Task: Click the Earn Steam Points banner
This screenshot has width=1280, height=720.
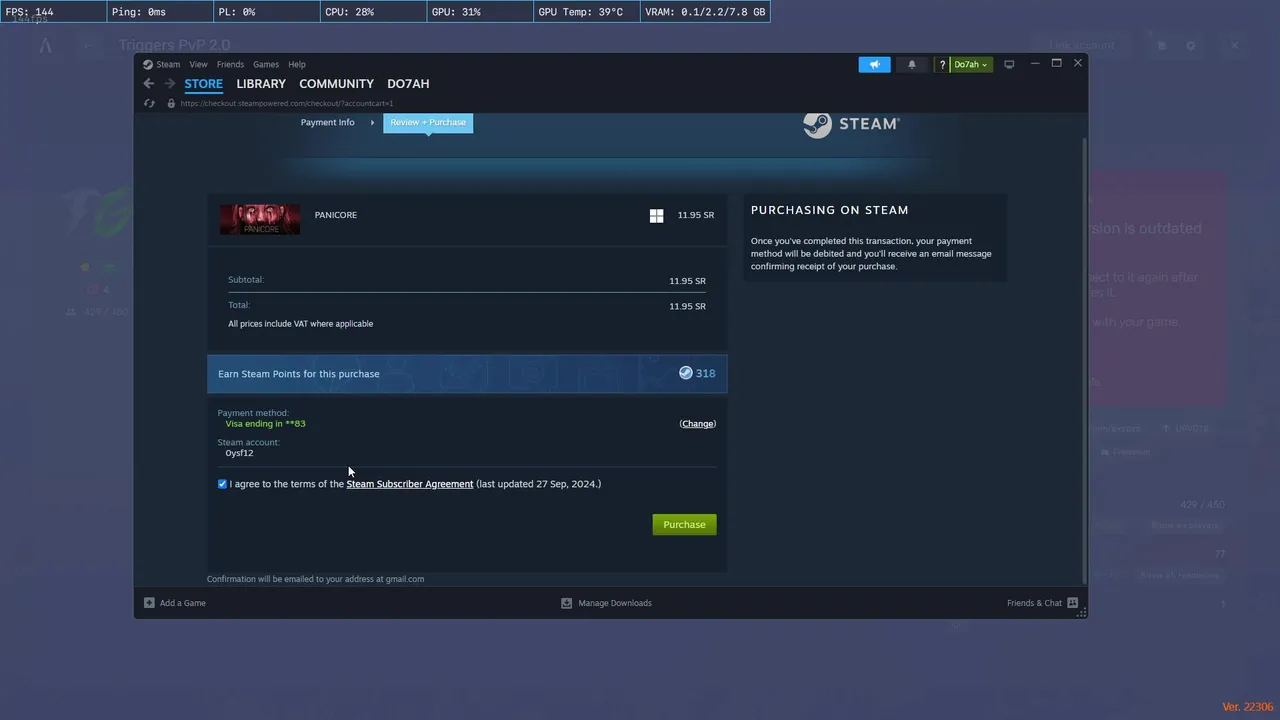Action: click(x=467, y=374)
